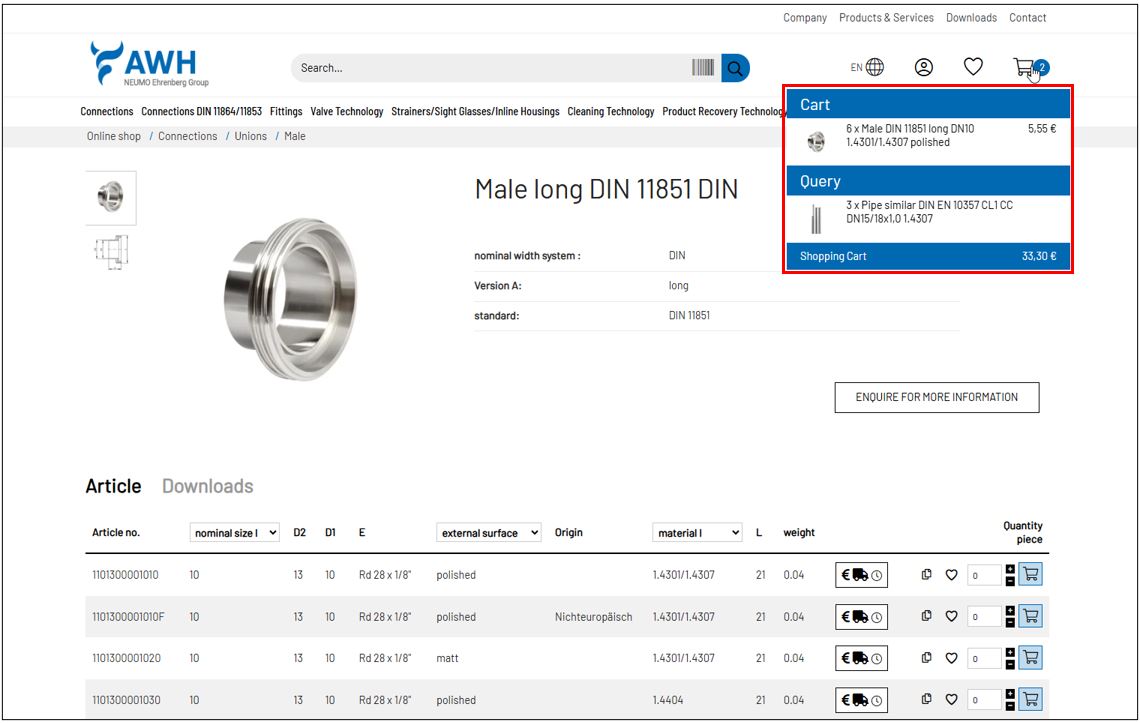Select the technical drawing thumbnail
1140x723 pixels.
click(110, 253)
